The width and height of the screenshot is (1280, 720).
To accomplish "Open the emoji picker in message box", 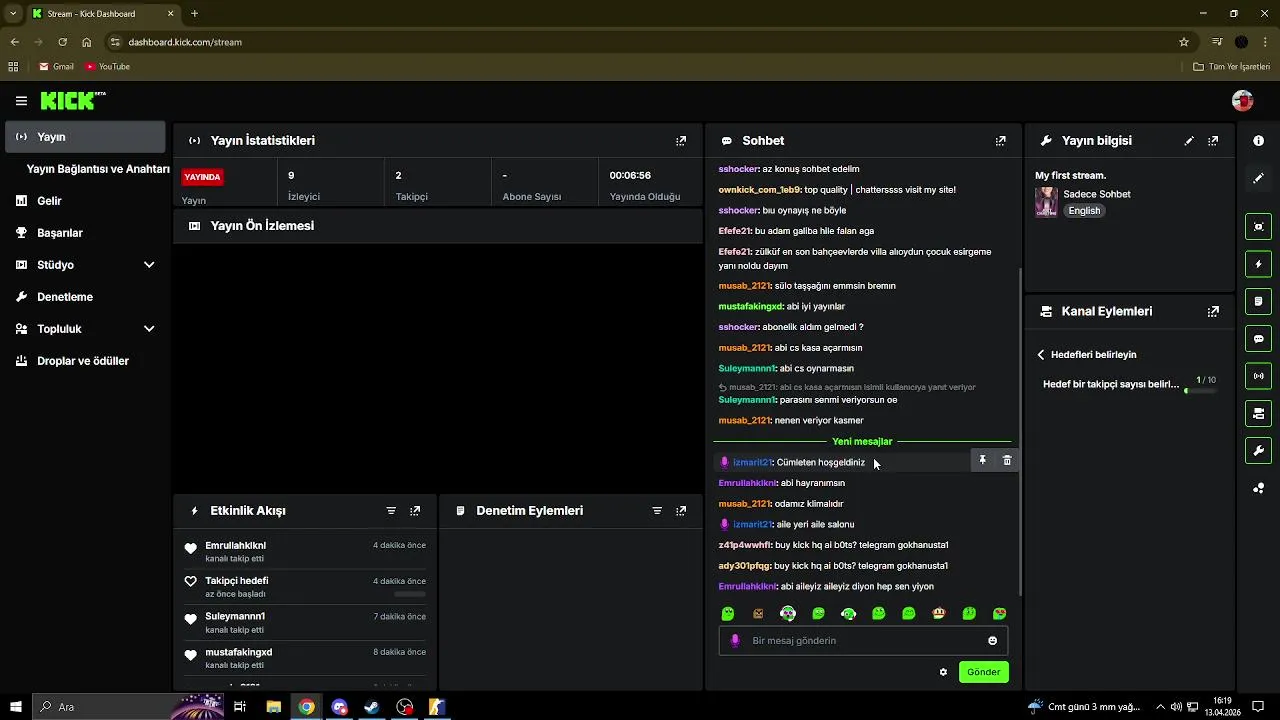I will pyautogui.click(x=993, y=641).
